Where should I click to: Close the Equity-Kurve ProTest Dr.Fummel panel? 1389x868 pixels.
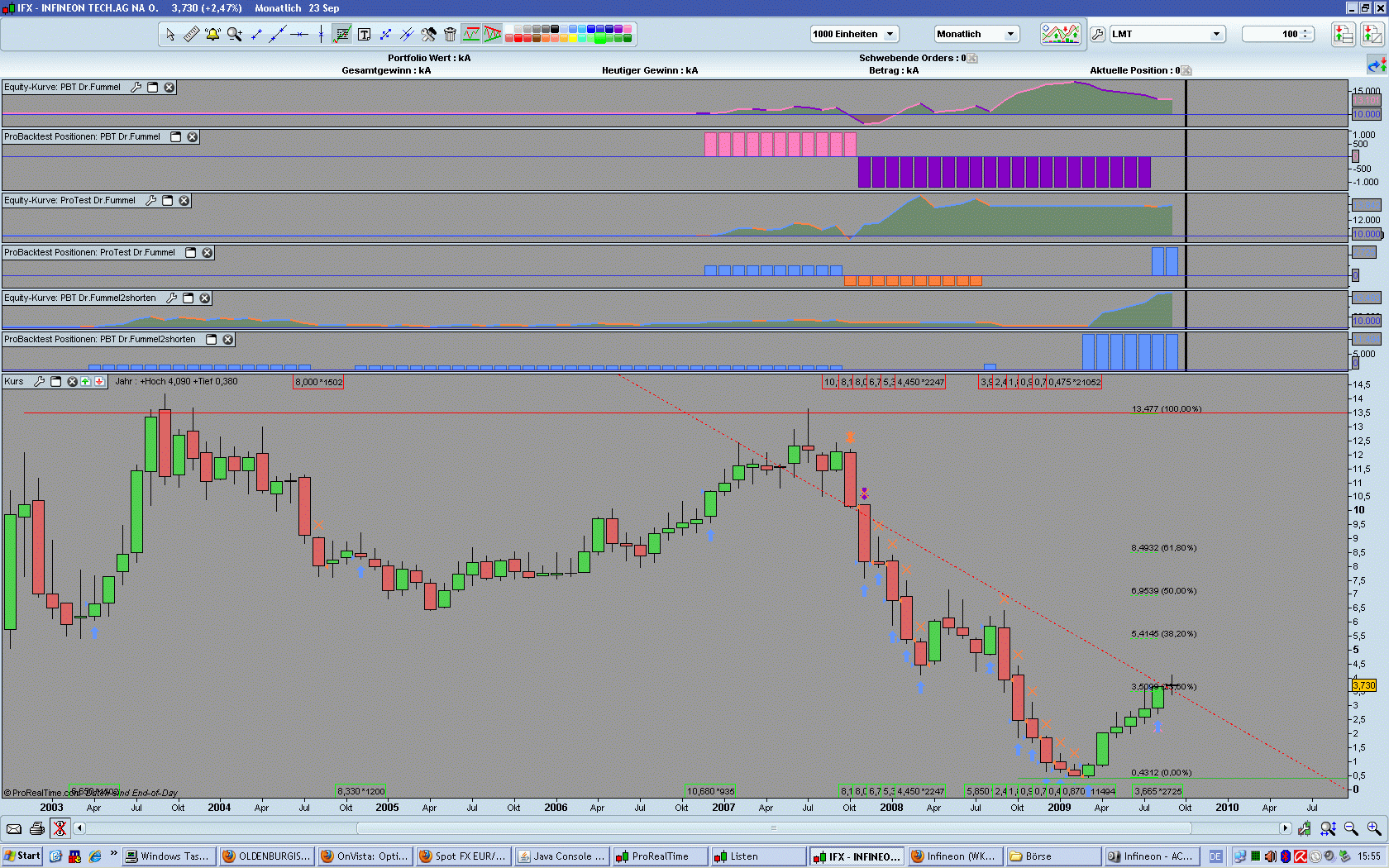tap(184, 201)
